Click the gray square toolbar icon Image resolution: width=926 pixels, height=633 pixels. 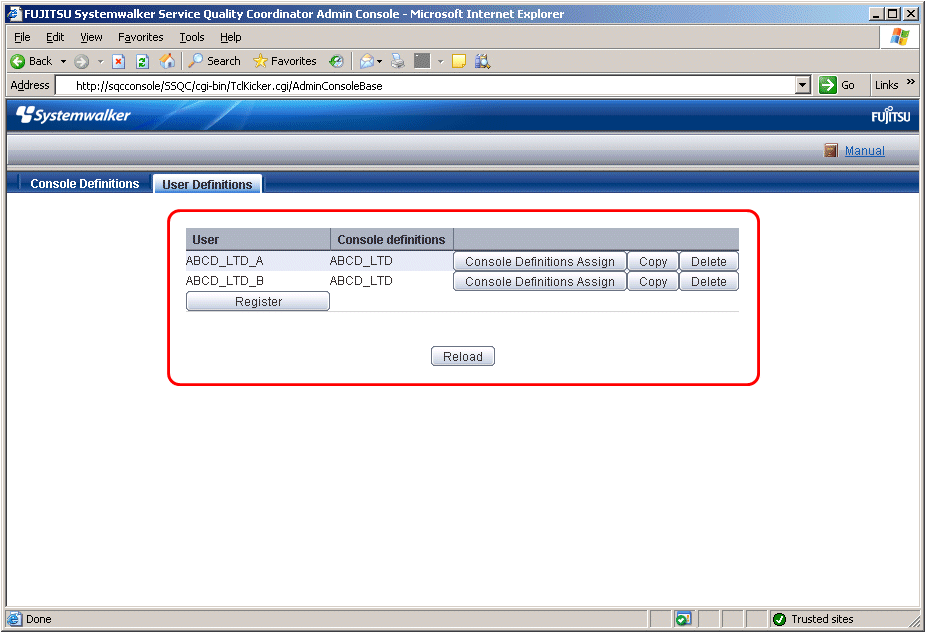(422, 61)
